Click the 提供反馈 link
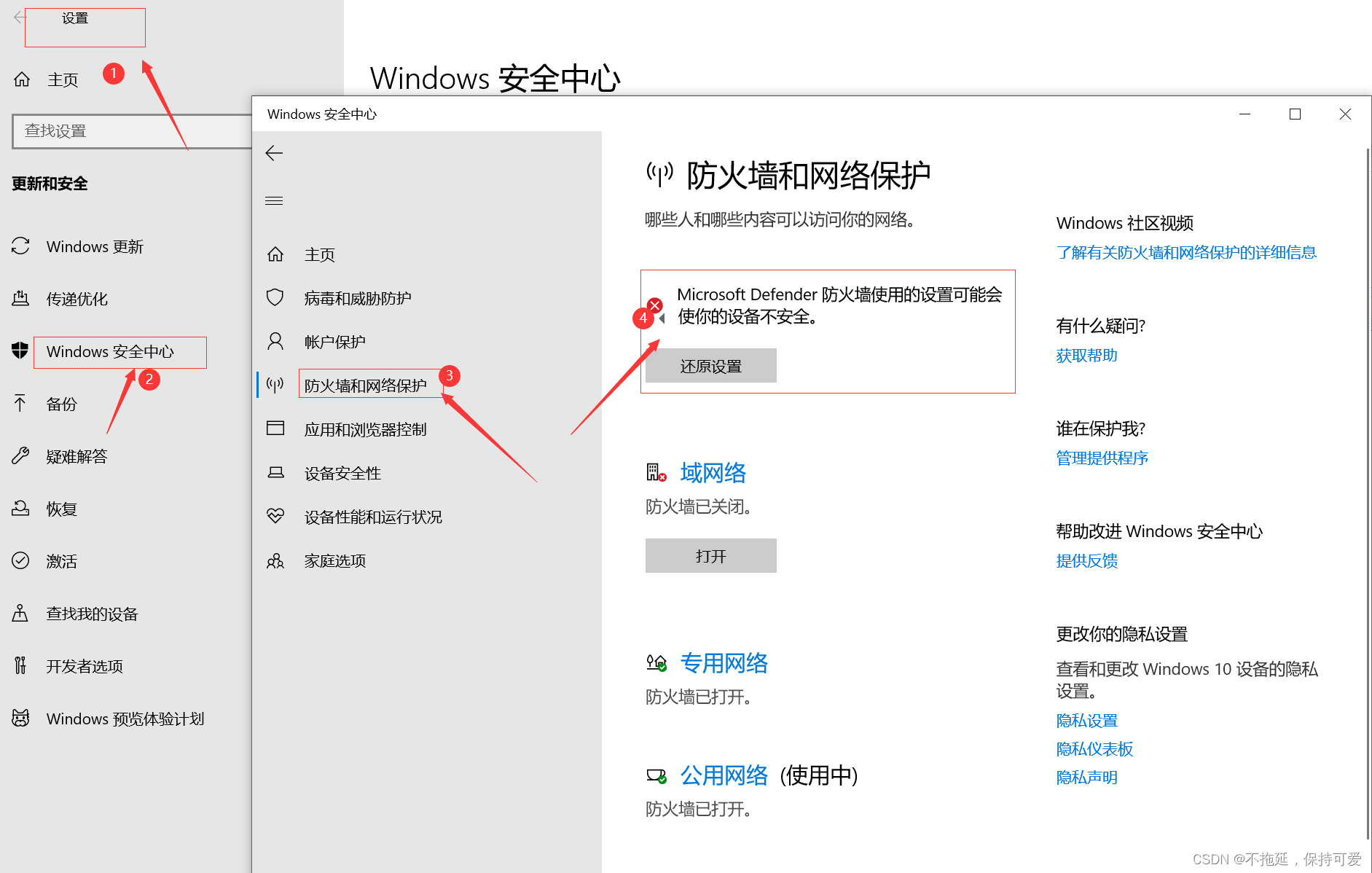 click(1086, 560)
